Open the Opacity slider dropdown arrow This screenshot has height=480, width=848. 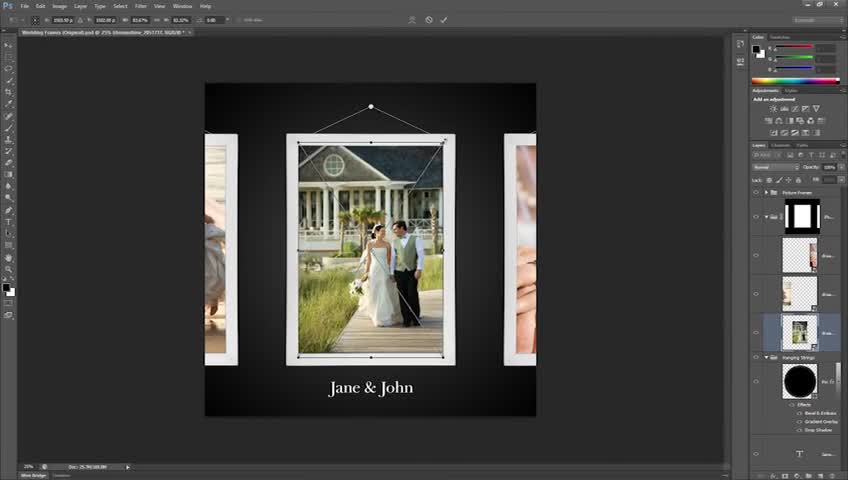[x=842, y=167]
